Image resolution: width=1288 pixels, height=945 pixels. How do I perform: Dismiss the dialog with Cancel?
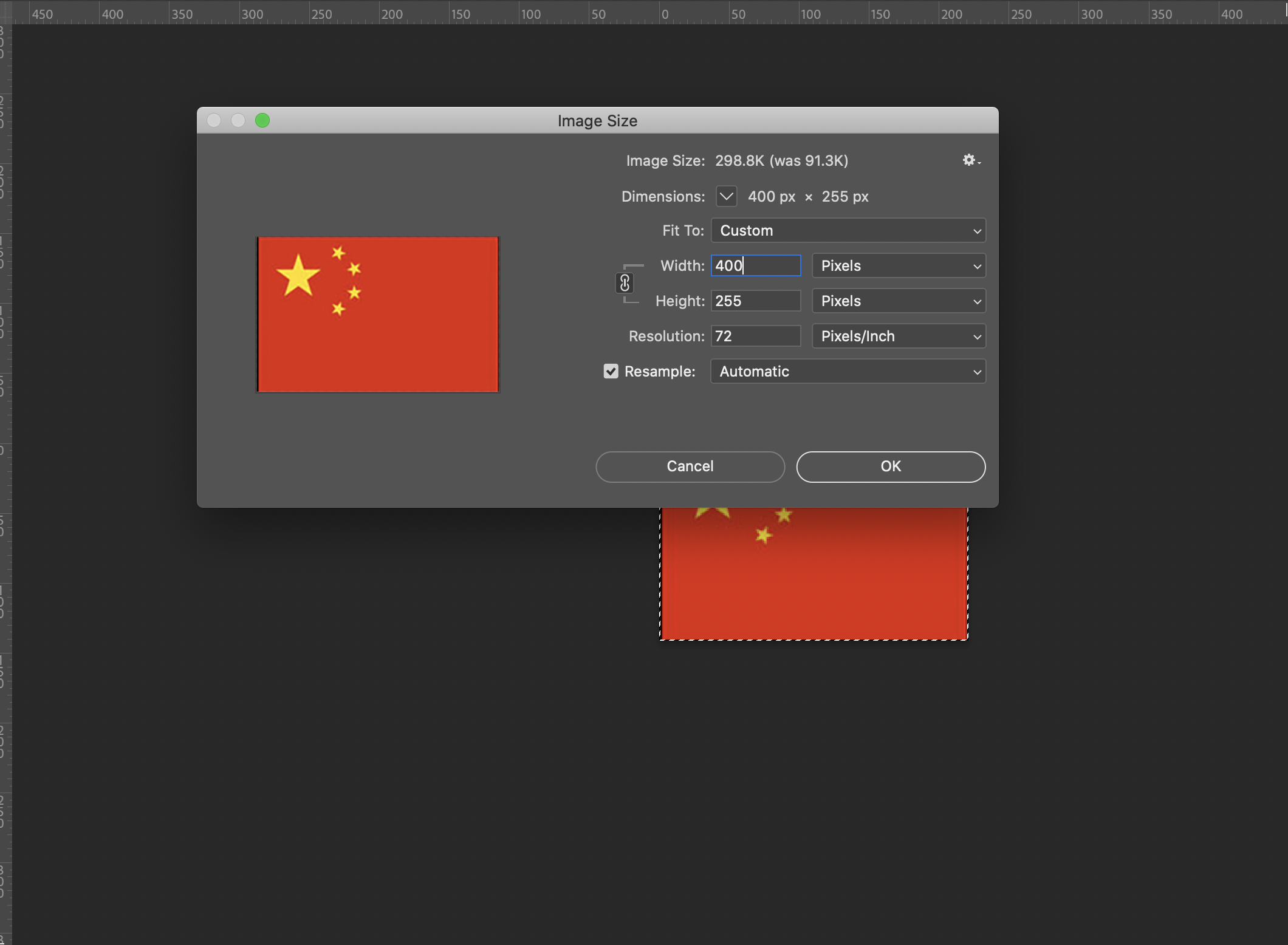pos(690,466)
